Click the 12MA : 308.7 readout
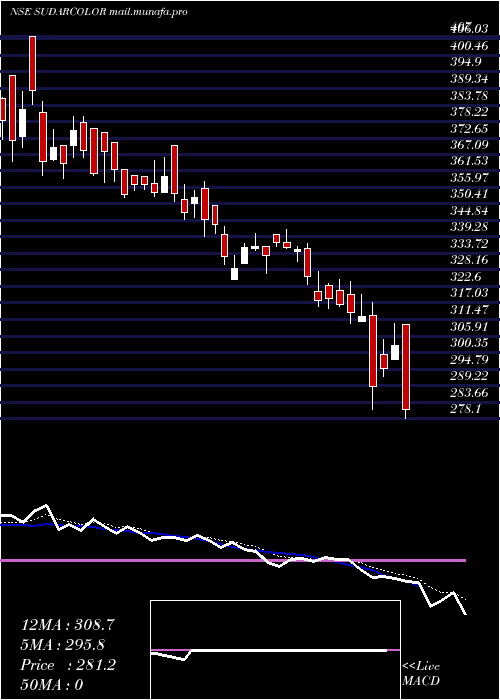 68,625
